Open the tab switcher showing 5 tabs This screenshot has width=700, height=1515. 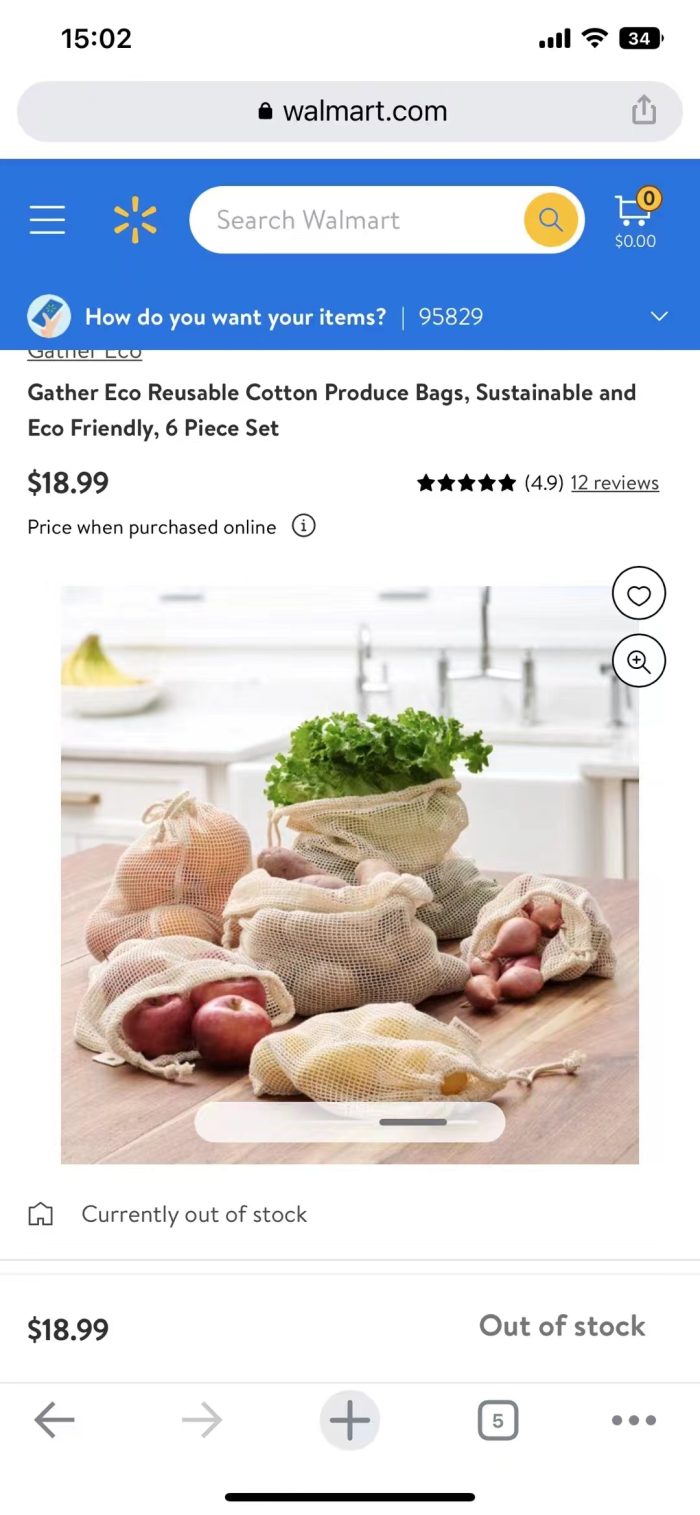click(x=497, y=1420)
